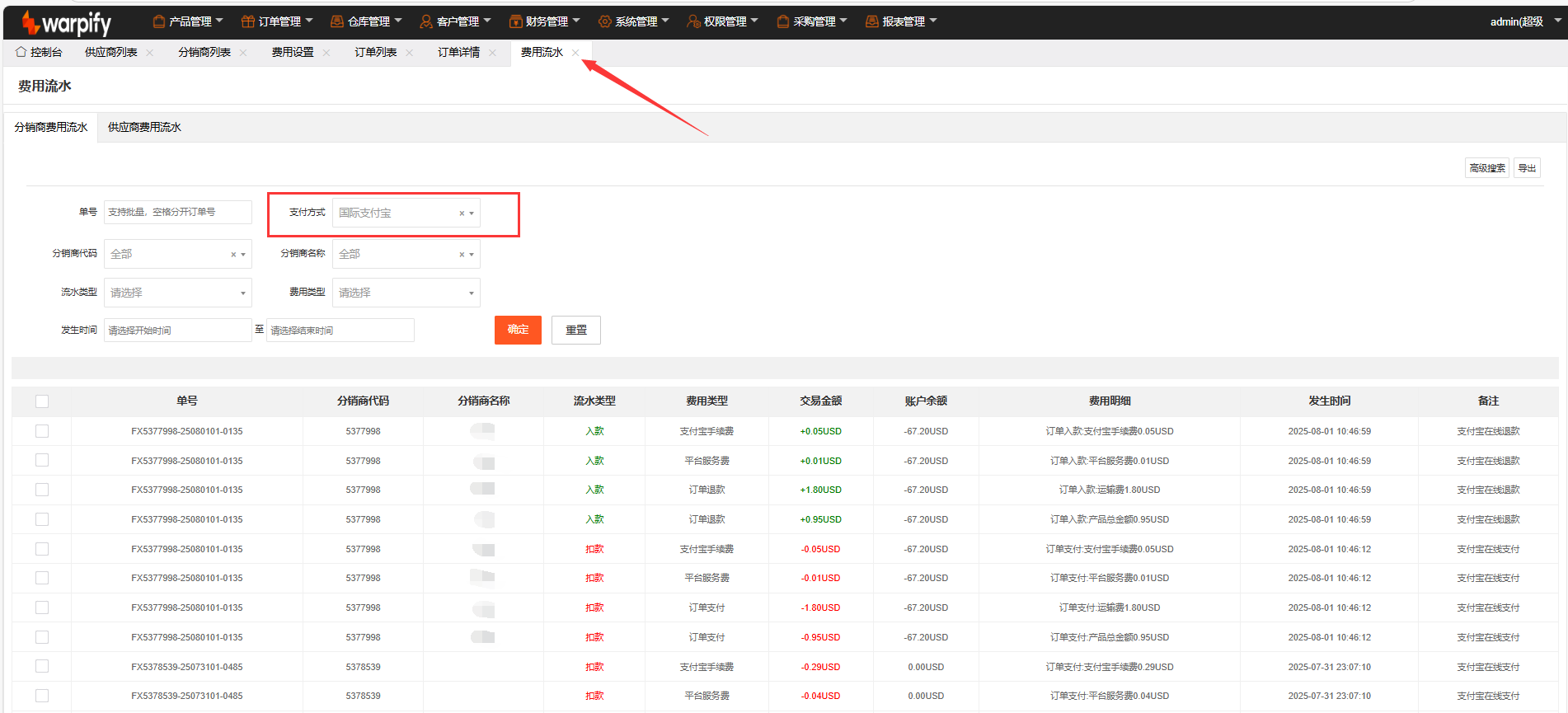
Task: Switch to 供应商费用流水 tab
Action: point(144,127)
